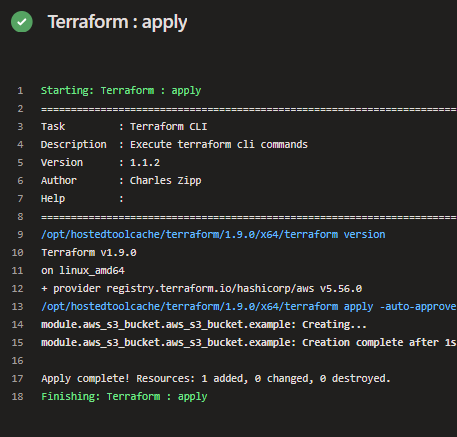This screenshot has width=457, height=437.
Task: Click the 'Apply complete!' result line
Action: coord(216,378)
